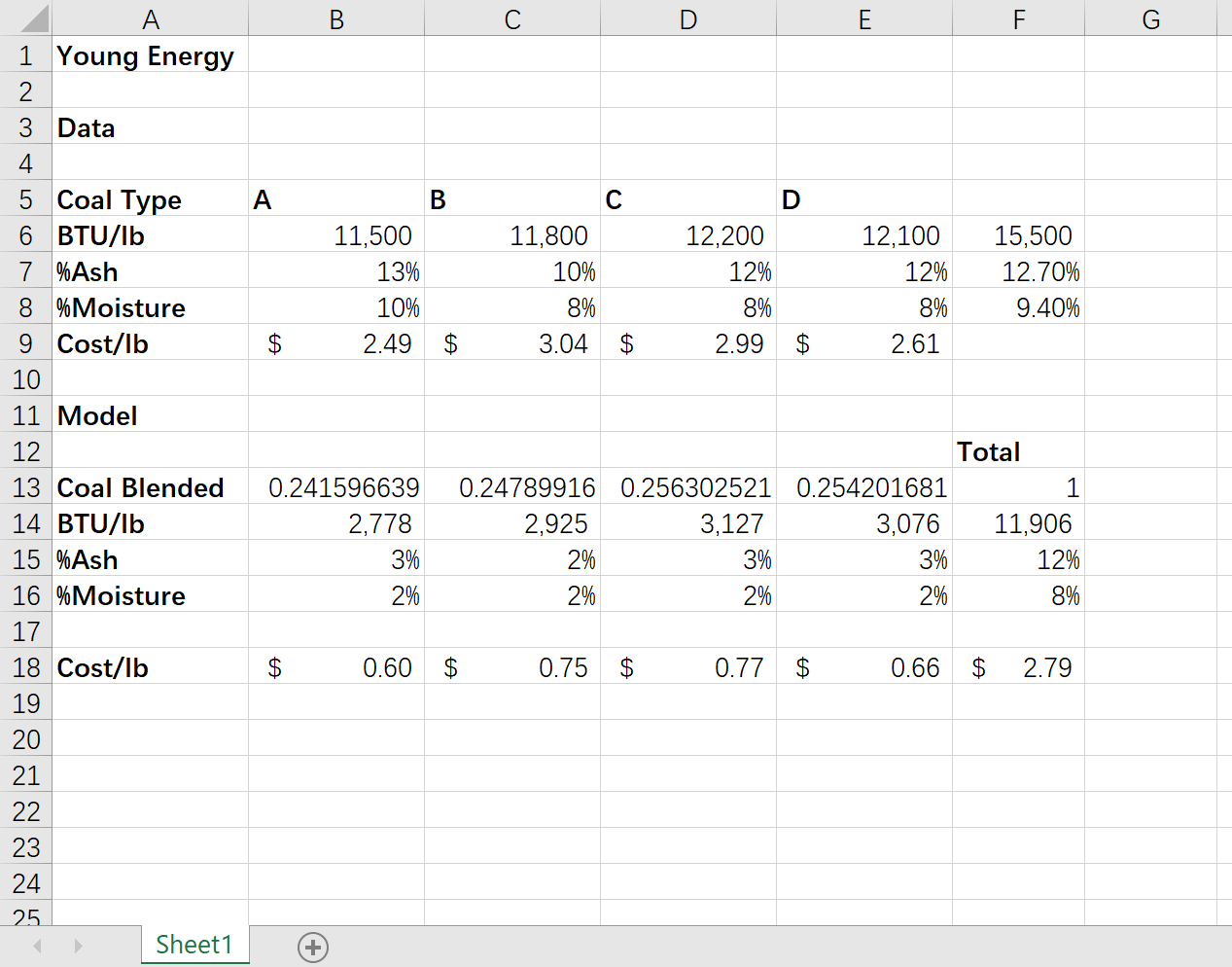
Task: Select row 13 by clicking its row number
Action: point(26,487)
